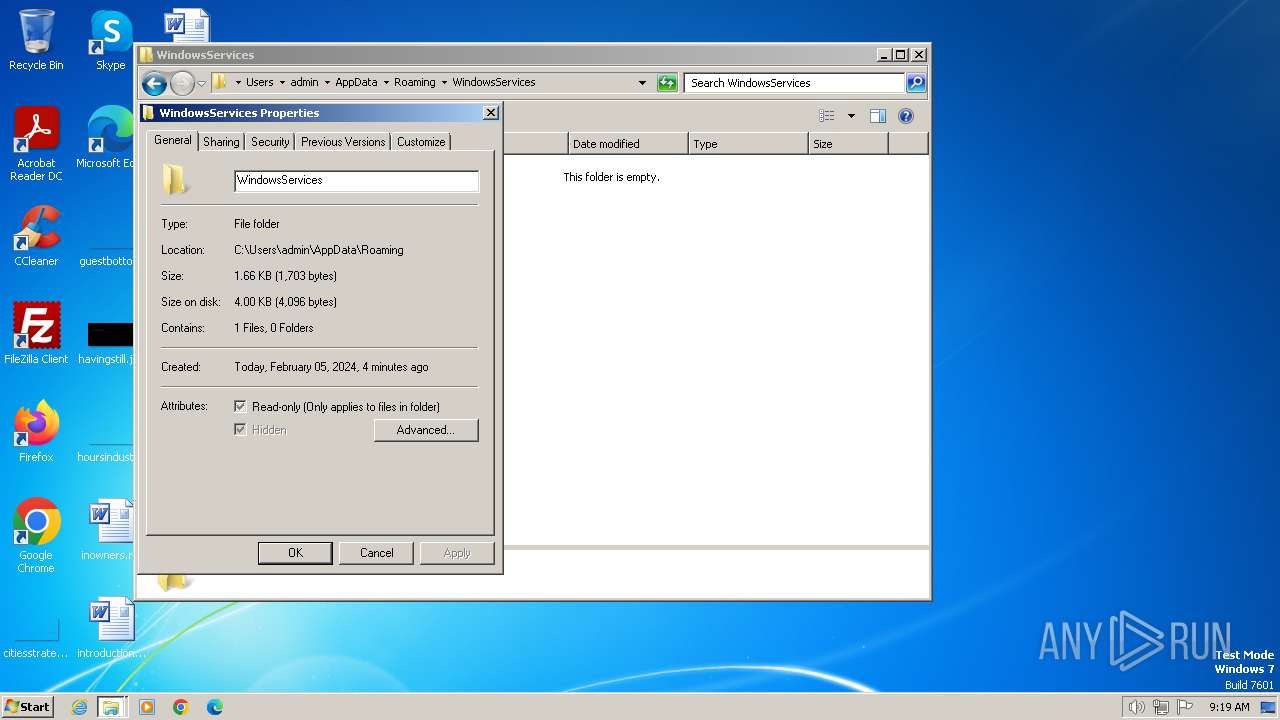Open Explorer Help via the question mark icon
1280x720 pixels.
click(906, 116)
